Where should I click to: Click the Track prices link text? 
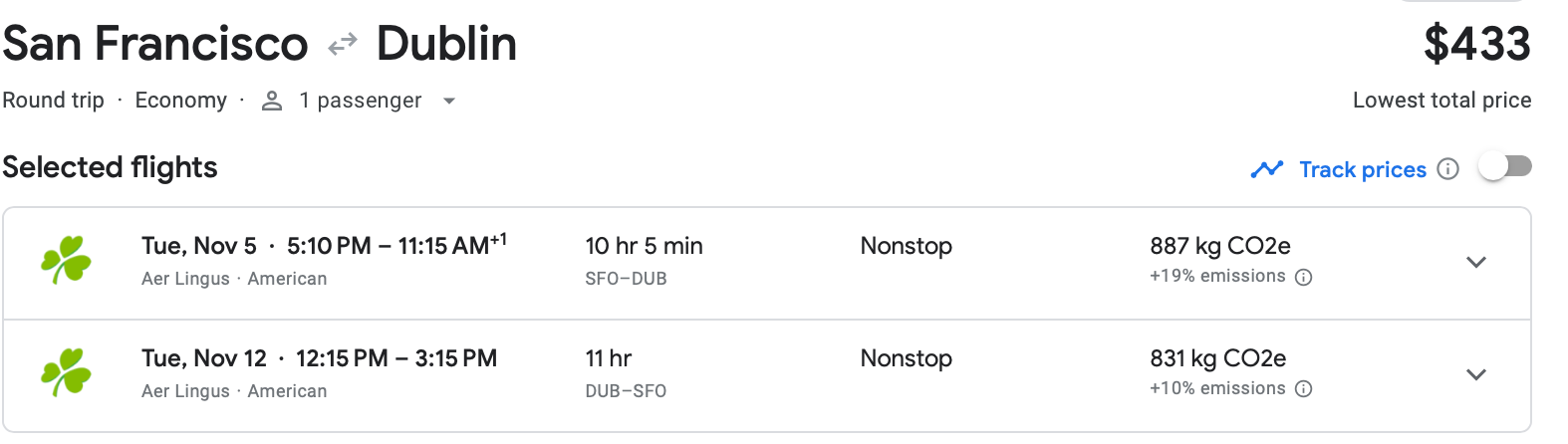pyautogui.click(x=1362, y=169)
